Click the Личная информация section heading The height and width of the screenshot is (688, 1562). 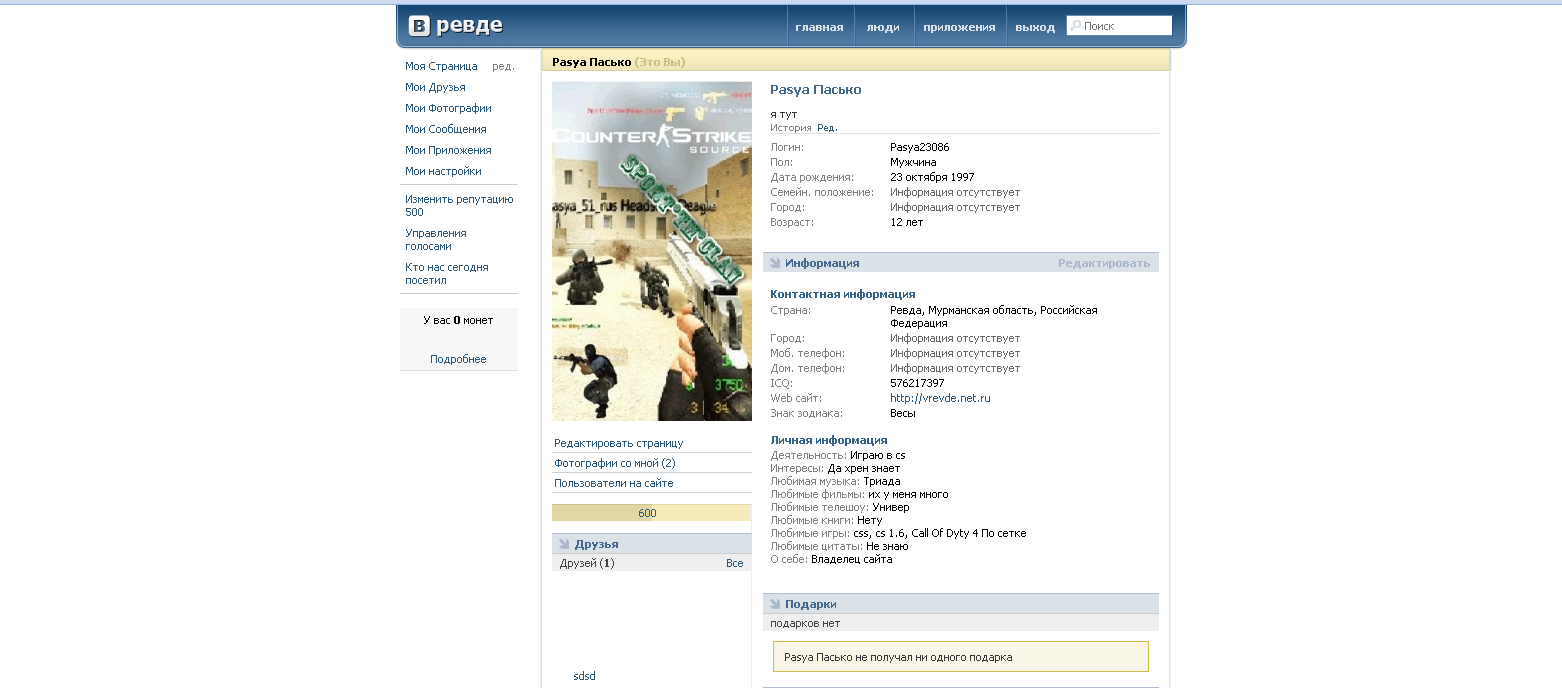click(x=828, y=440)
